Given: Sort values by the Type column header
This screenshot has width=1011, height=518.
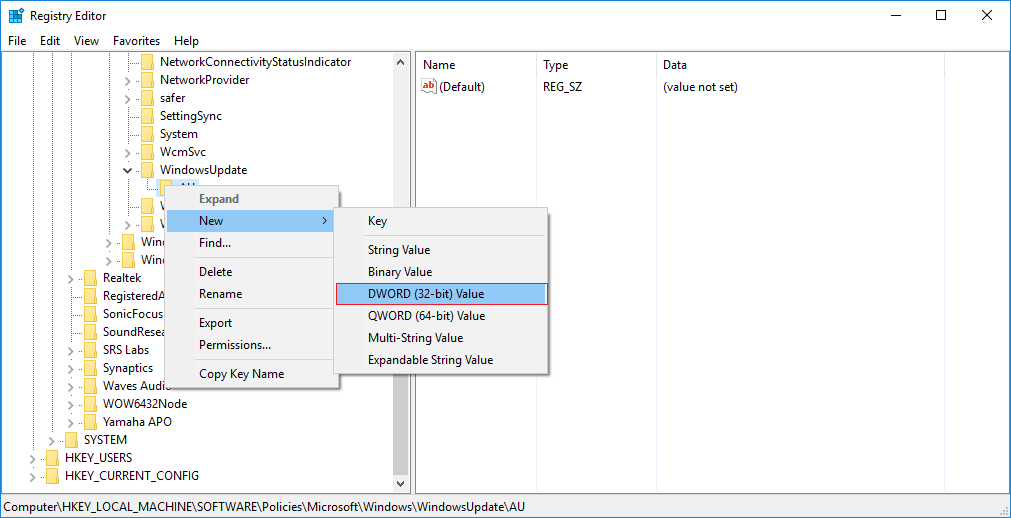Looking at the screenshot, I should point(555,65).
